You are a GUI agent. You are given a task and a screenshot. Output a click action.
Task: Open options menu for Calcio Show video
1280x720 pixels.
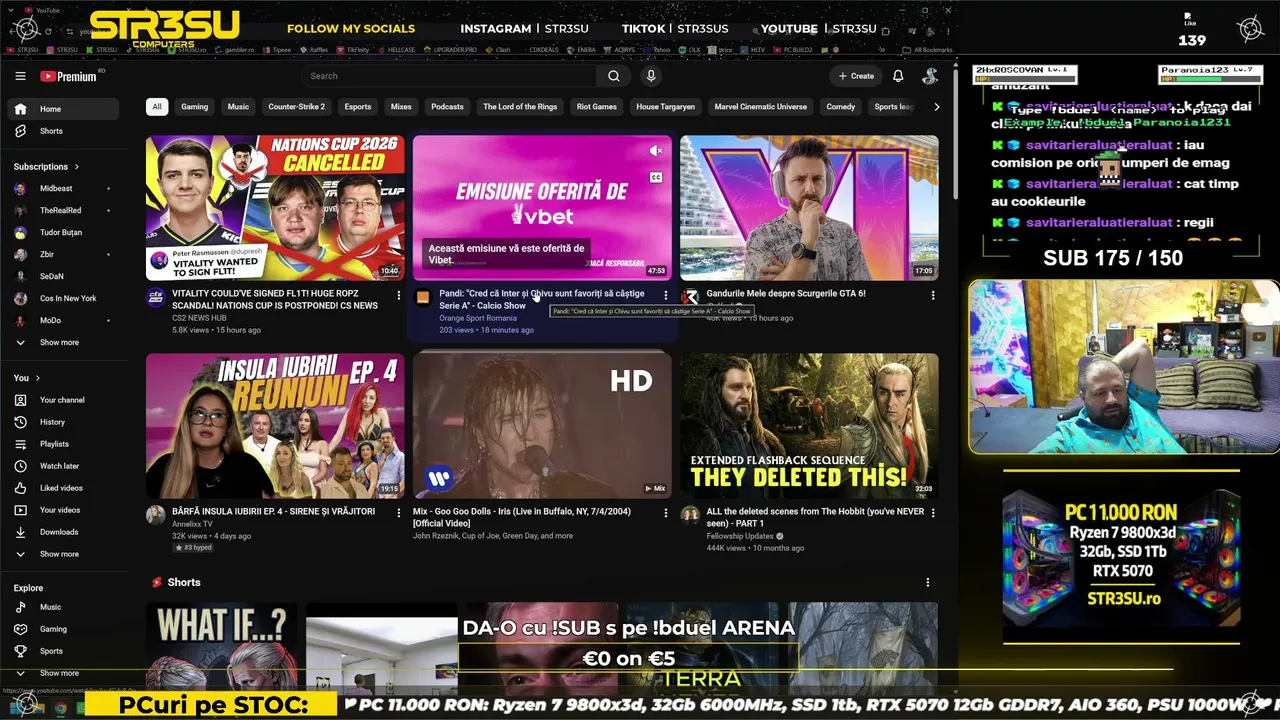(x=666, y=295)
